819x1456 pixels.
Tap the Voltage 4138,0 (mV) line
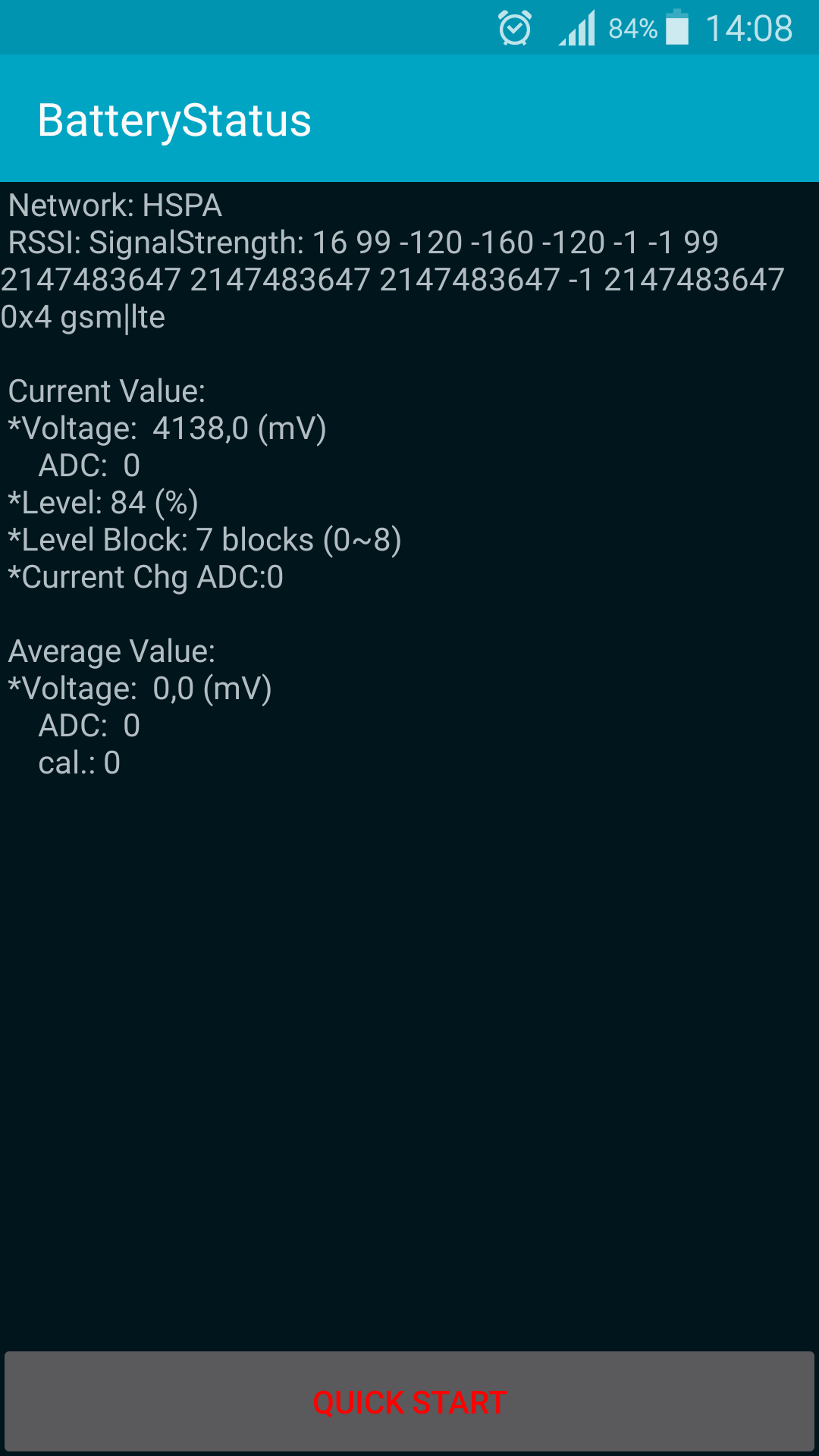[x=167, y=428]
